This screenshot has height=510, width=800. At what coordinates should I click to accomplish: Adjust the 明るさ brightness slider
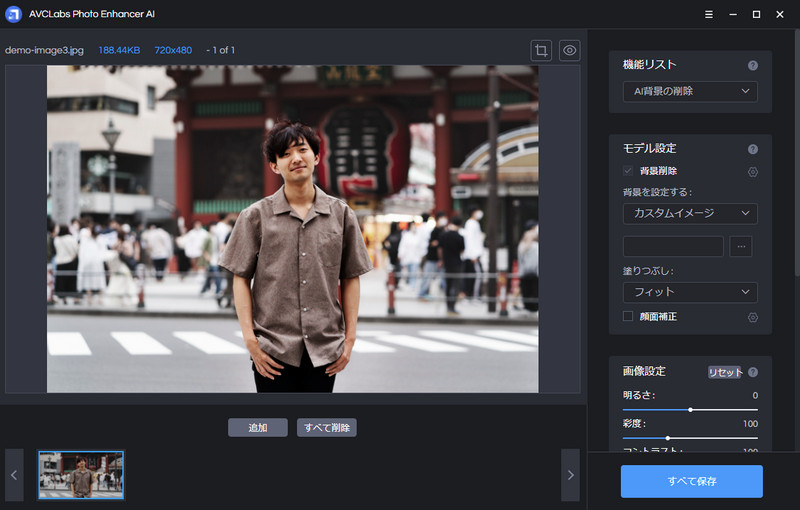coord(690,410)
